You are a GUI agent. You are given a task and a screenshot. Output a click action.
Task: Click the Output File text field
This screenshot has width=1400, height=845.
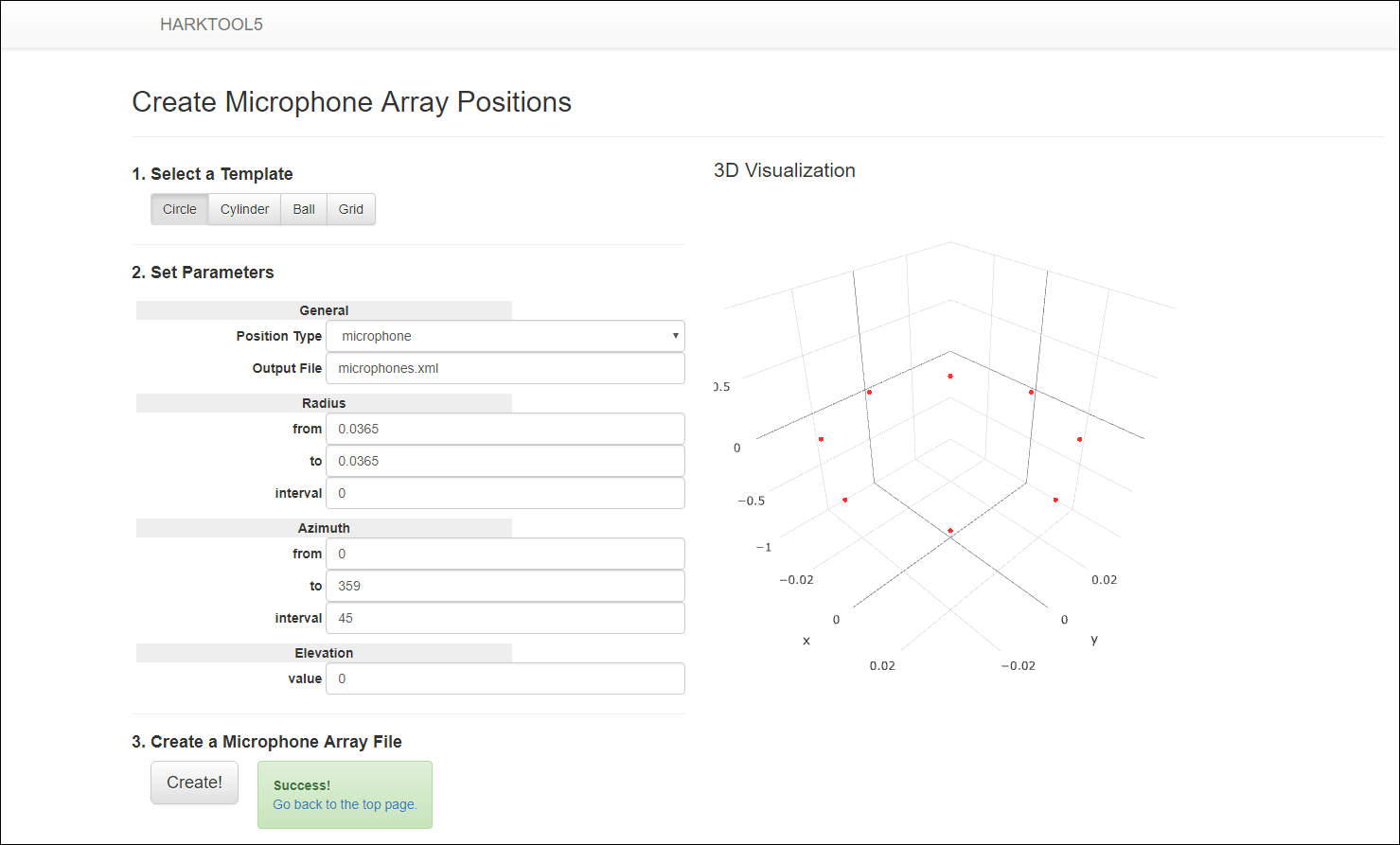pyautogui.click(x=505, y=368)
